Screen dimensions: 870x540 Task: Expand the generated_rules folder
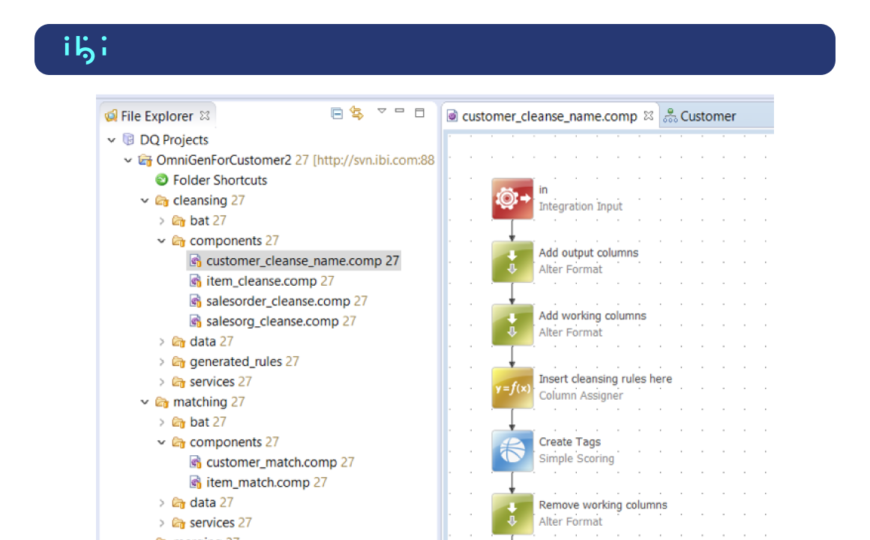tap(161, 362)
